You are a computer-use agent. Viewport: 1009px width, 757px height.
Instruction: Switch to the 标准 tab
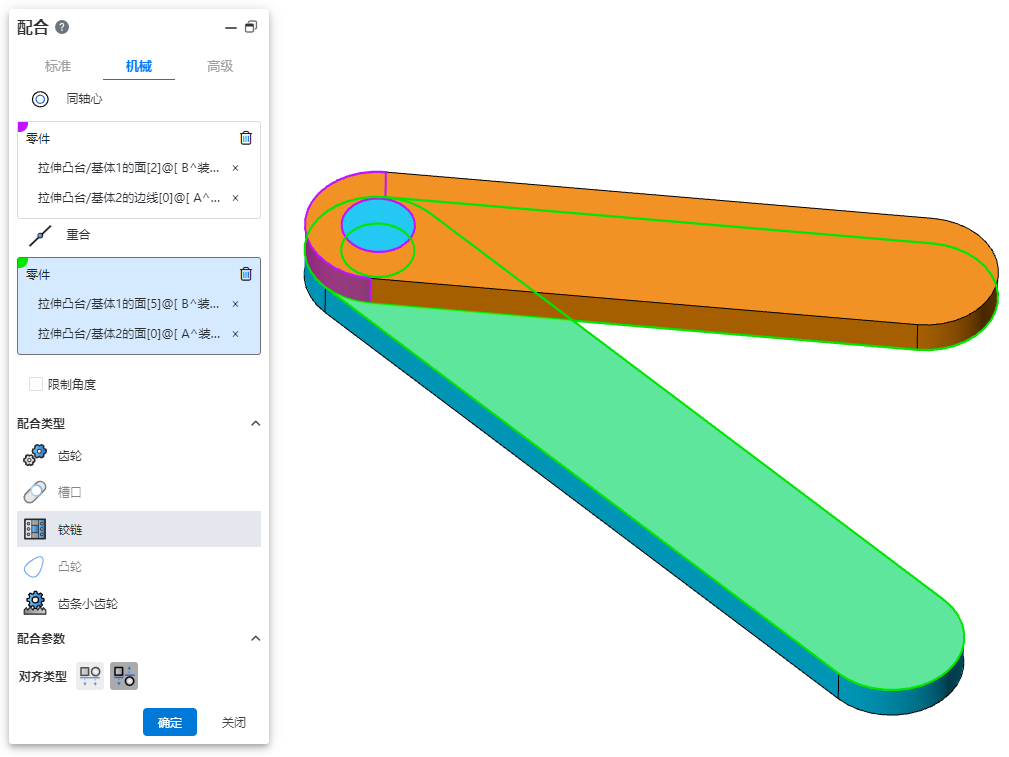[58, 66]
